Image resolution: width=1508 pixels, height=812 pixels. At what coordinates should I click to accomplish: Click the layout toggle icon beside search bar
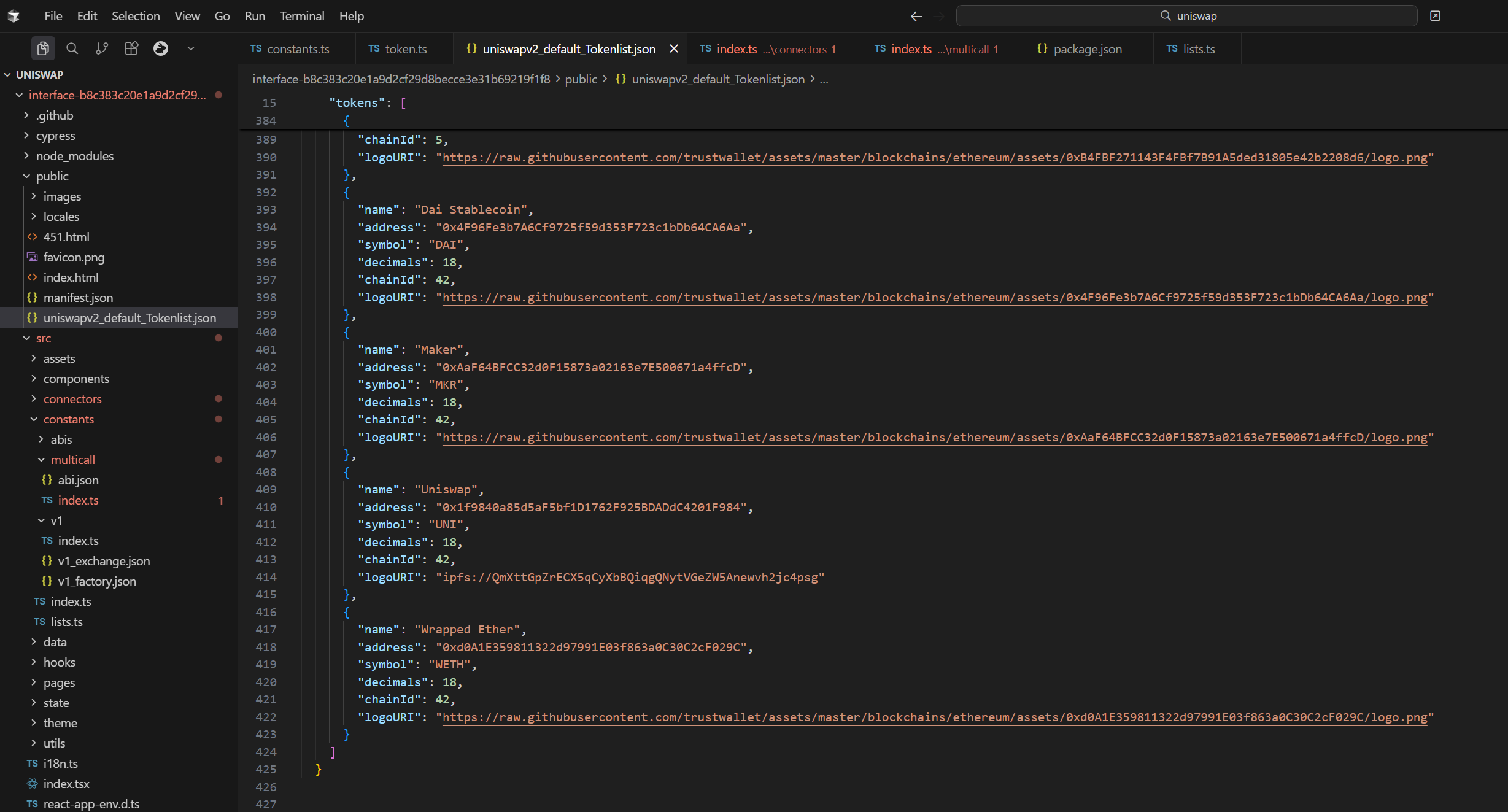pos(1435,16)
